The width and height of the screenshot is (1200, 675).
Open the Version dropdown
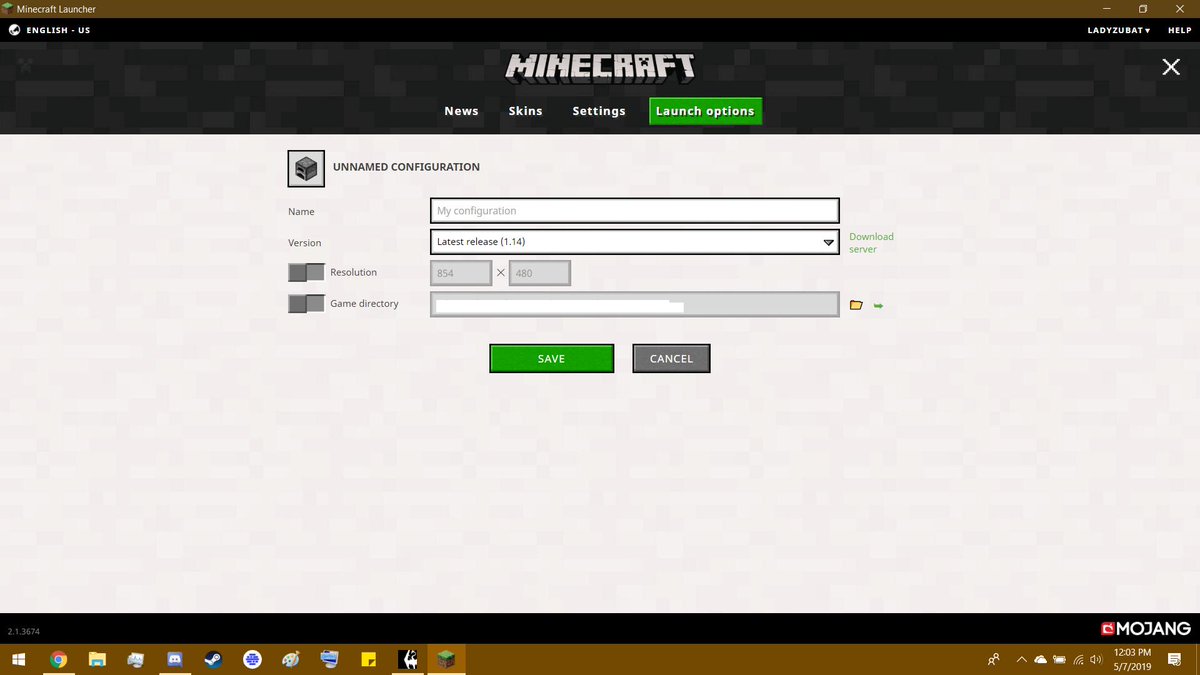click(x=635, y=242)
